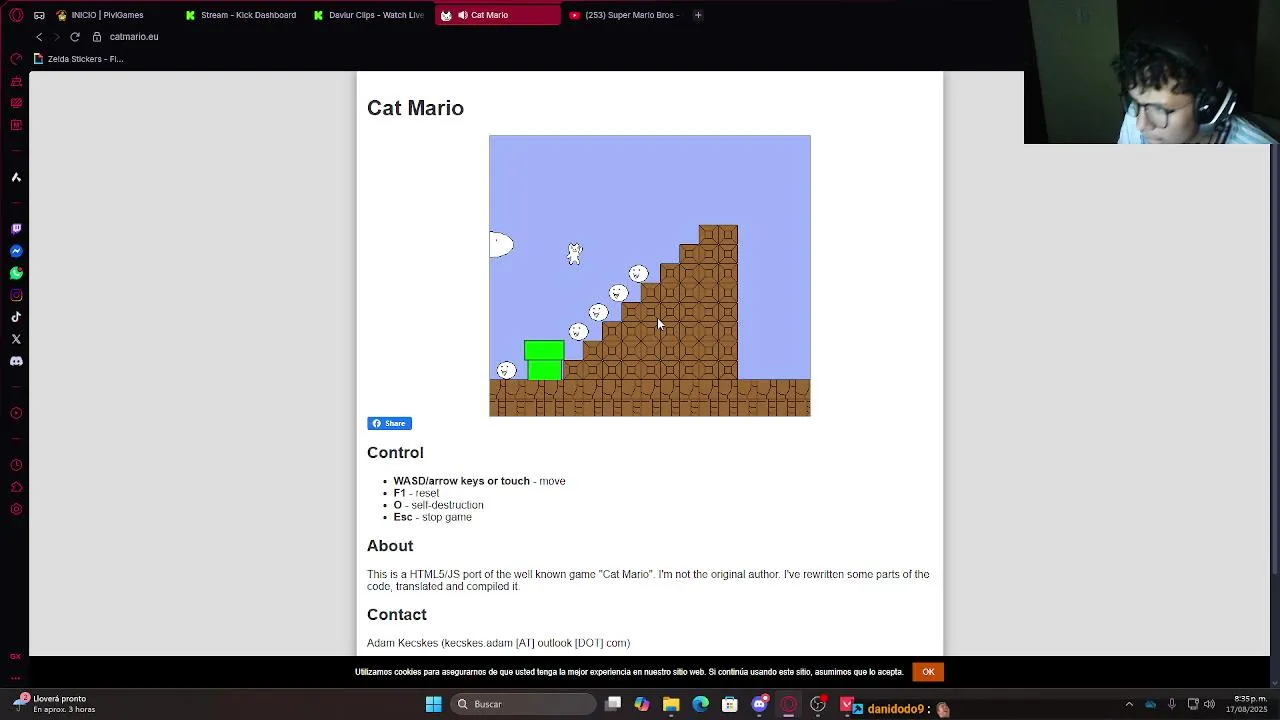This screenshot has width=1280, height=720.
Task: Click the green pipe in the game
Action: (x=544, y=360)
